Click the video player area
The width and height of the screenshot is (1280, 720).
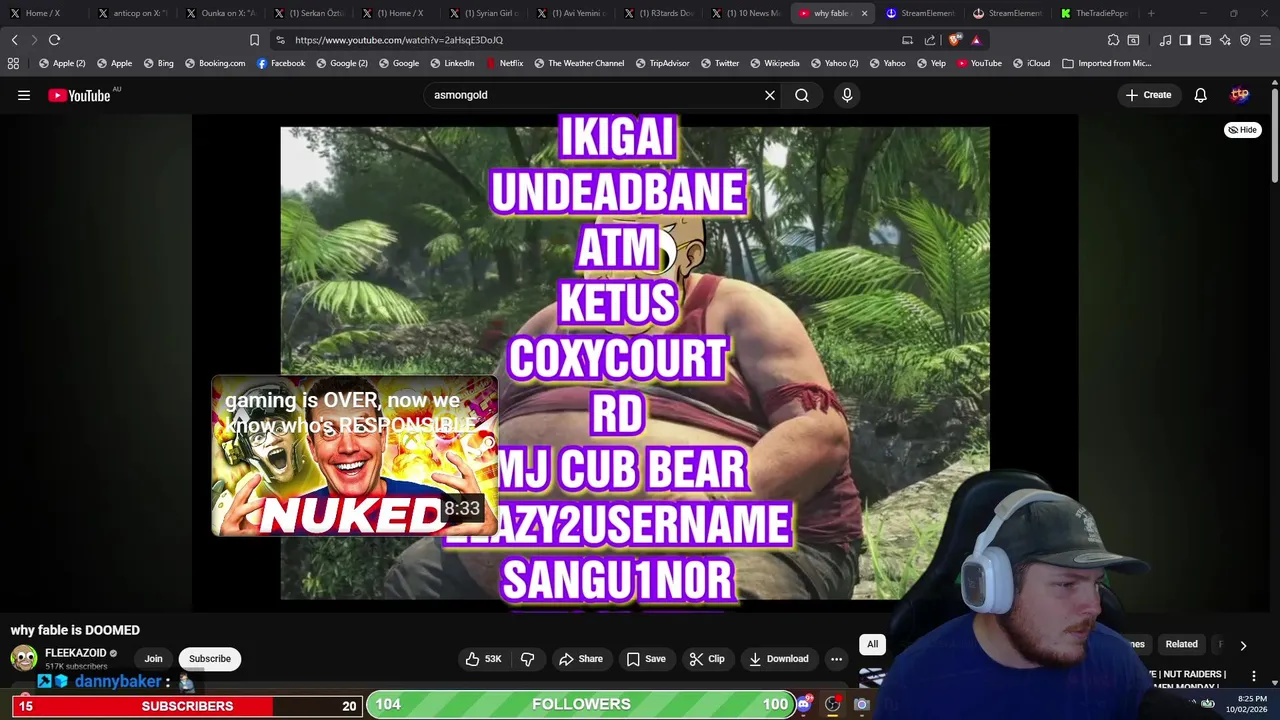coord(634,362)
